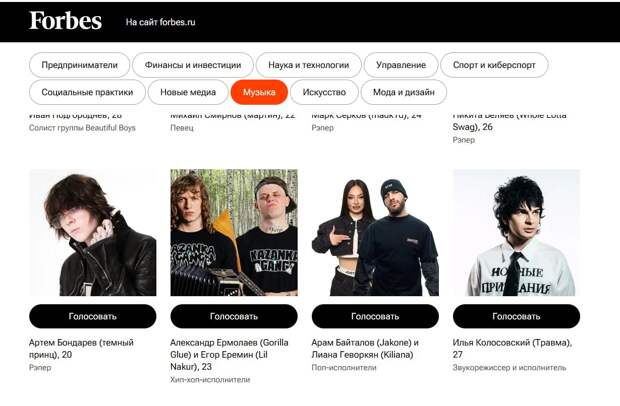
Task: Open Илья Колосовский's photo
Action: point(516,232)
